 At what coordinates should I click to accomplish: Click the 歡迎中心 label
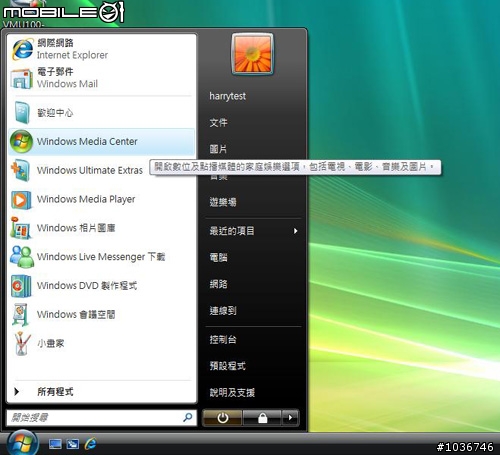pos(55,113)
